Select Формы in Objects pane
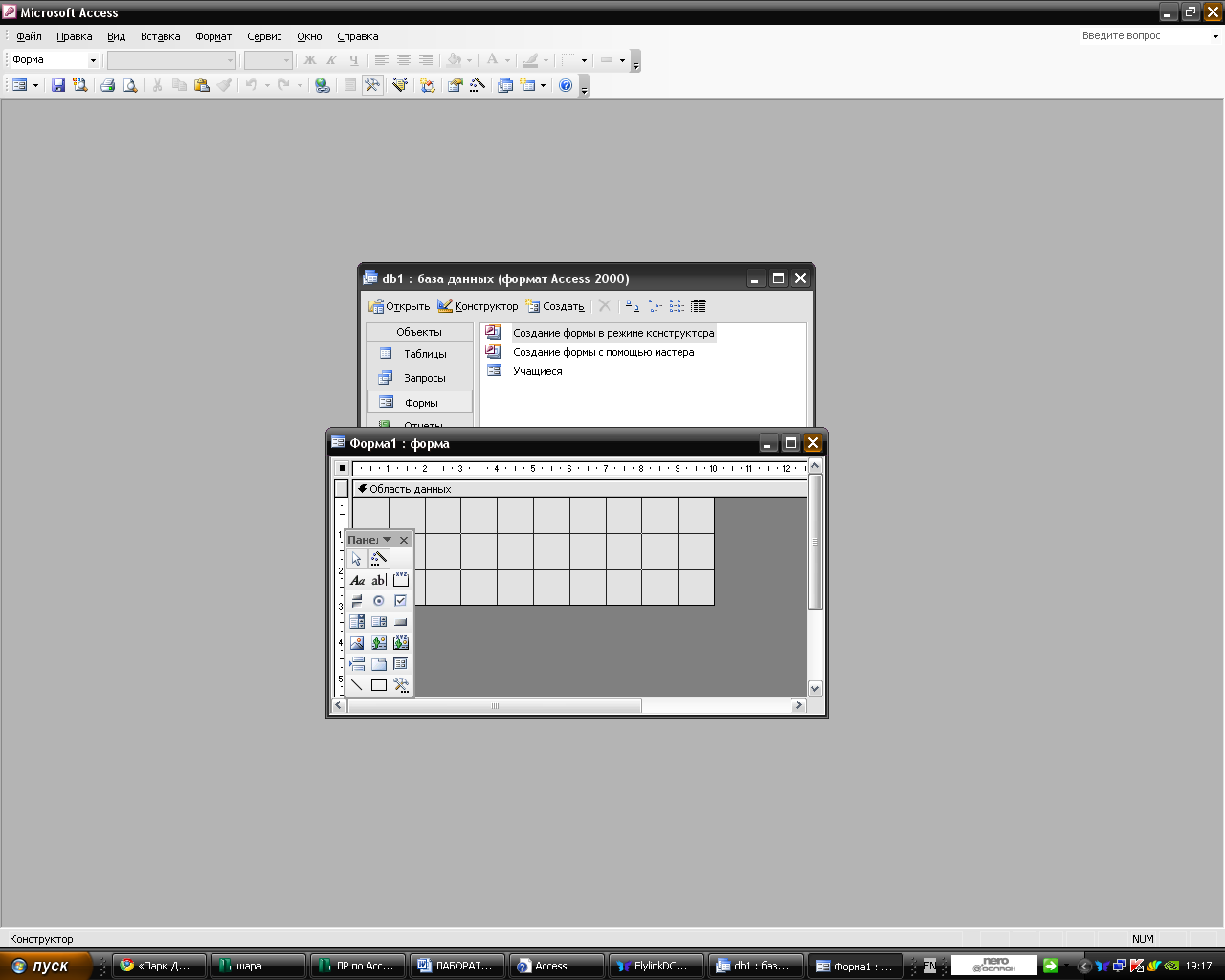Screen dimensions: 1225x980 tap(419, 402)
